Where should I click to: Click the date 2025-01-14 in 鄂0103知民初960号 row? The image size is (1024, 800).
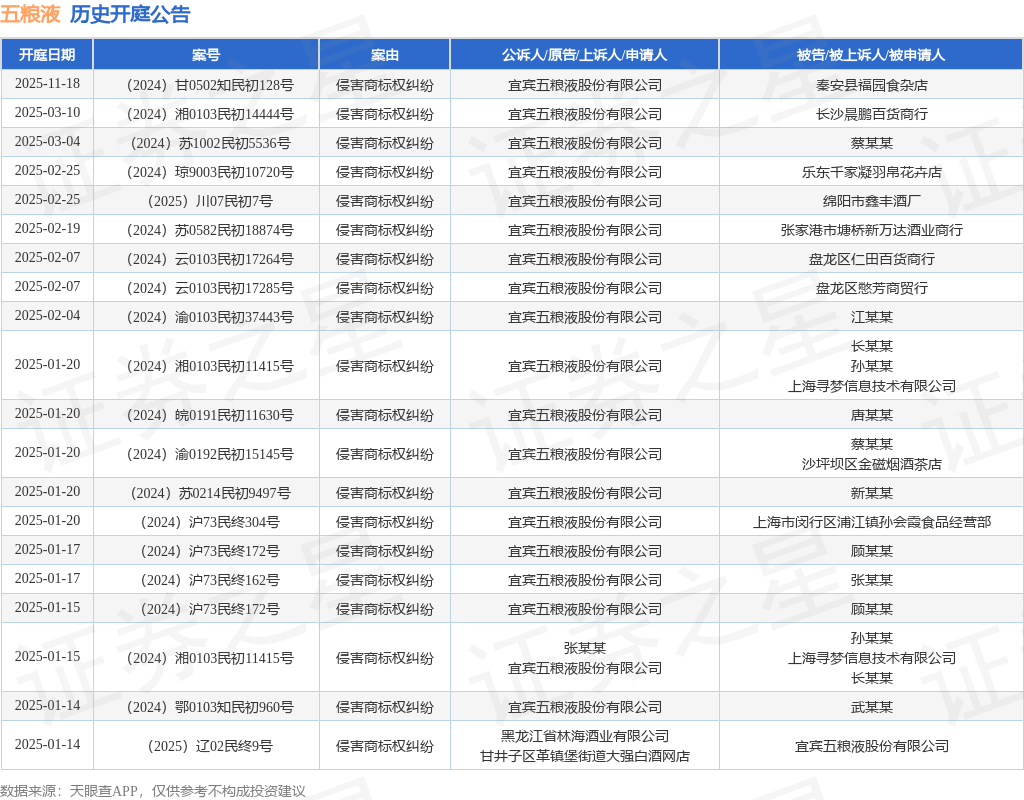[x=47, y=705]
